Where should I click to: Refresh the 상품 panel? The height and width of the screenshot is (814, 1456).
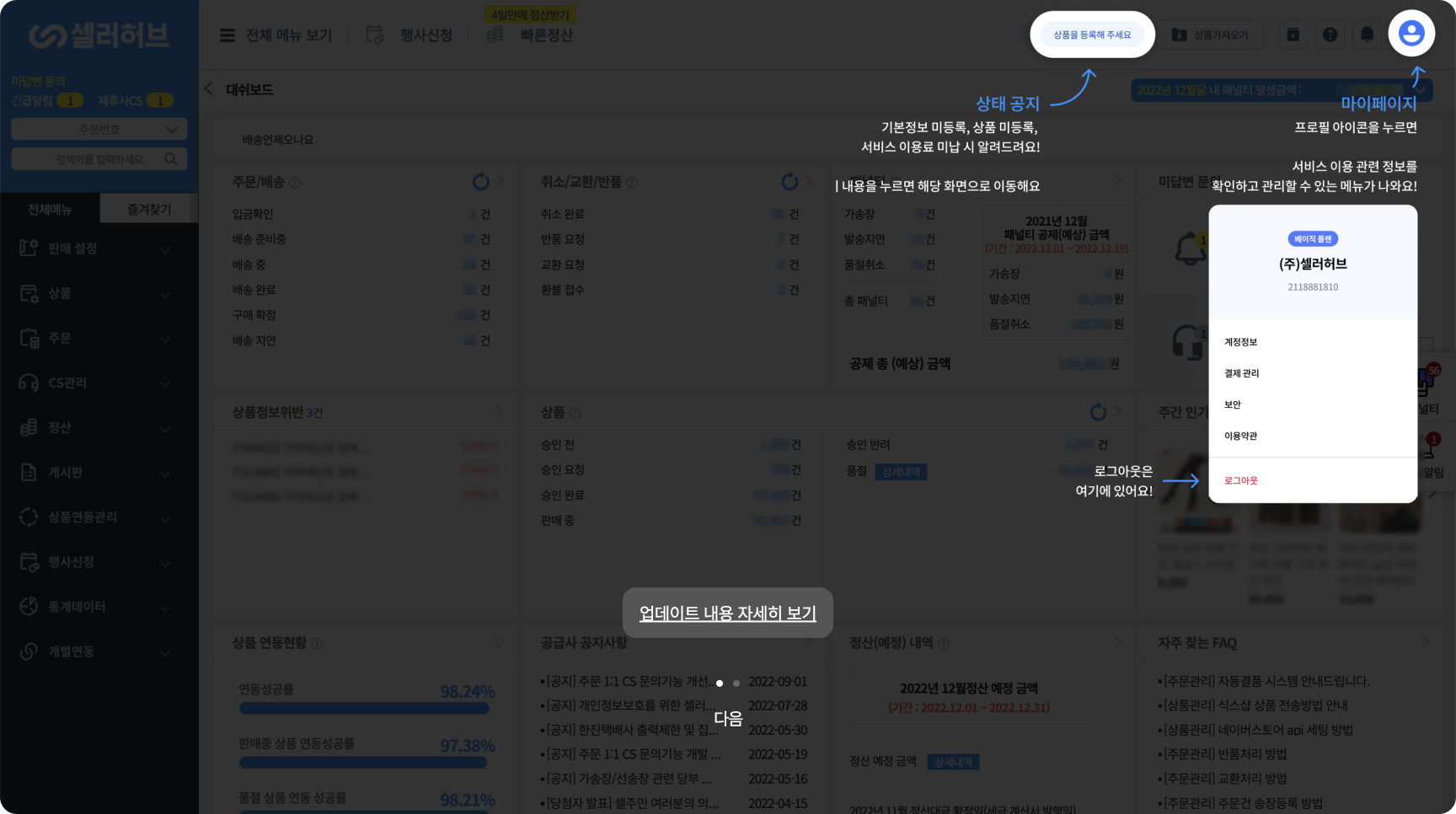(x=1098, y=412)
